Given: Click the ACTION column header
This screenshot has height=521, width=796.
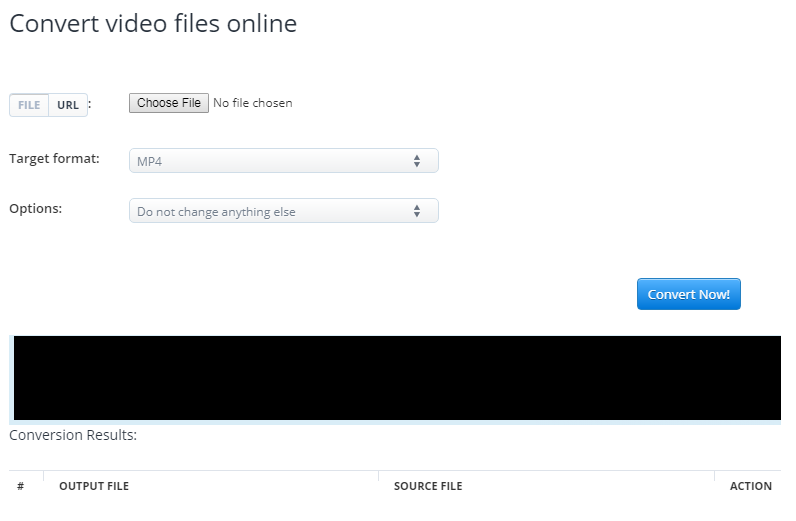Looking at the screenshot, I should [751, 486].
